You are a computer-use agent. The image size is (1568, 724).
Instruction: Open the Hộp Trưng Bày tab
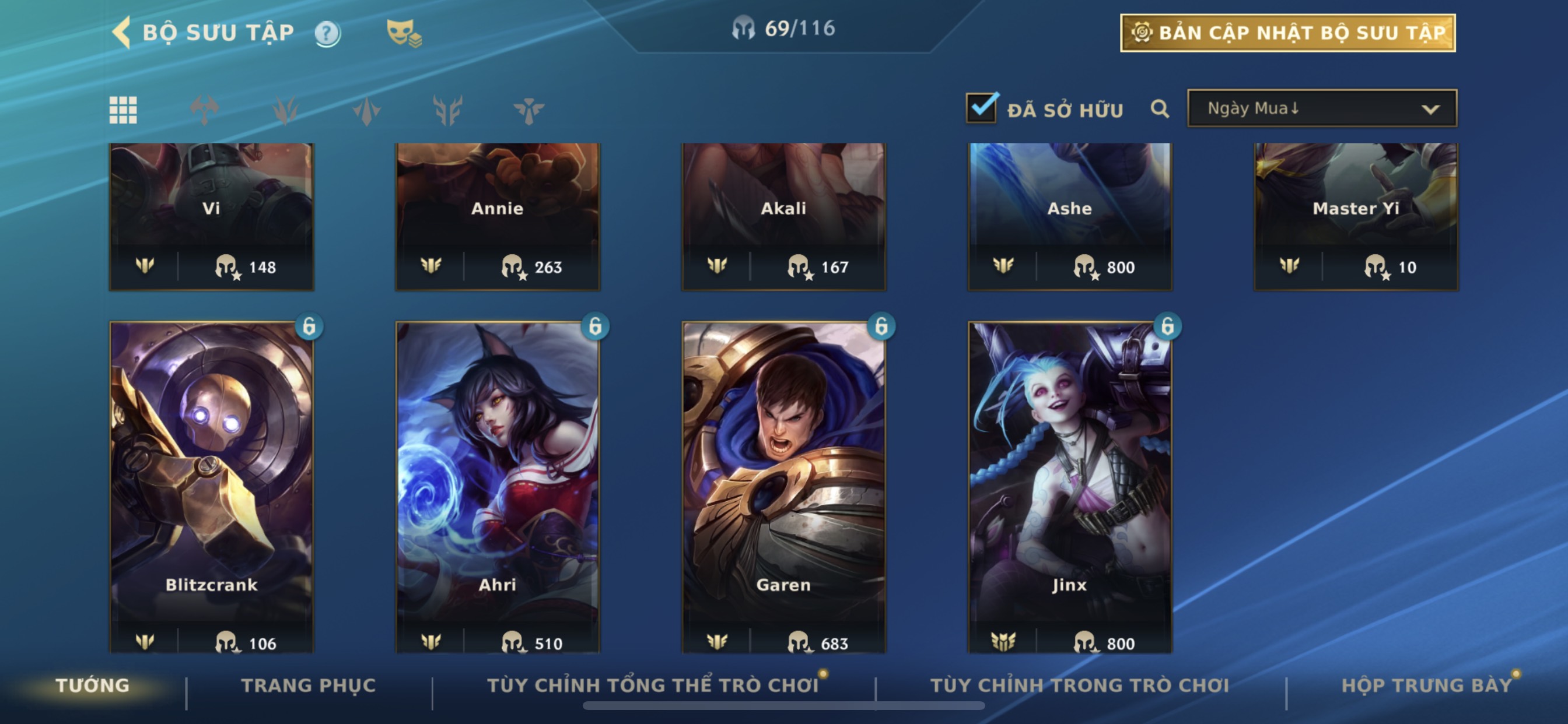(1427, 686)
